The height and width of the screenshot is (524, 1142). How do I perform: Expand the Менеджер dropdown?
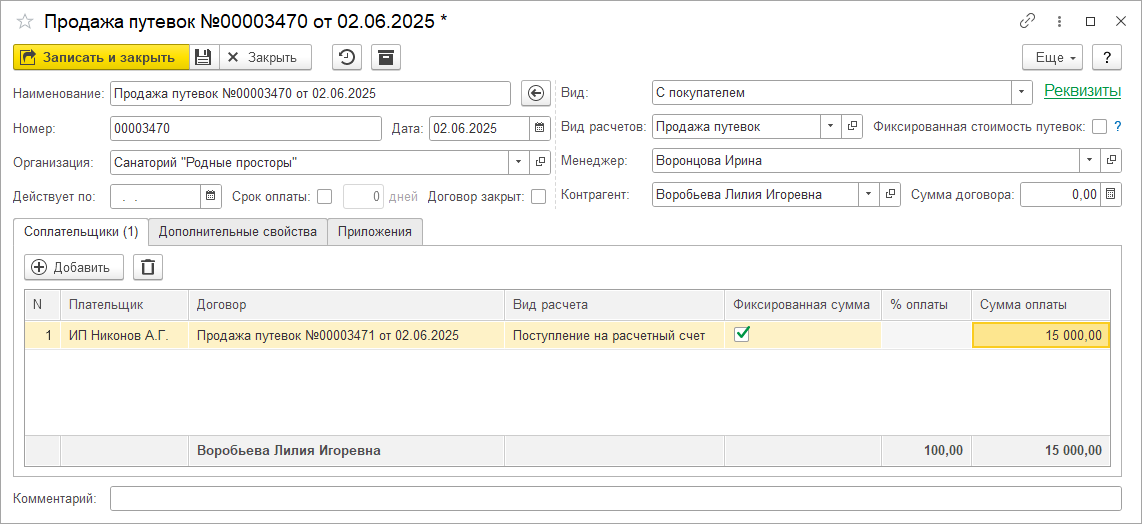click(x=1091, y=160)
